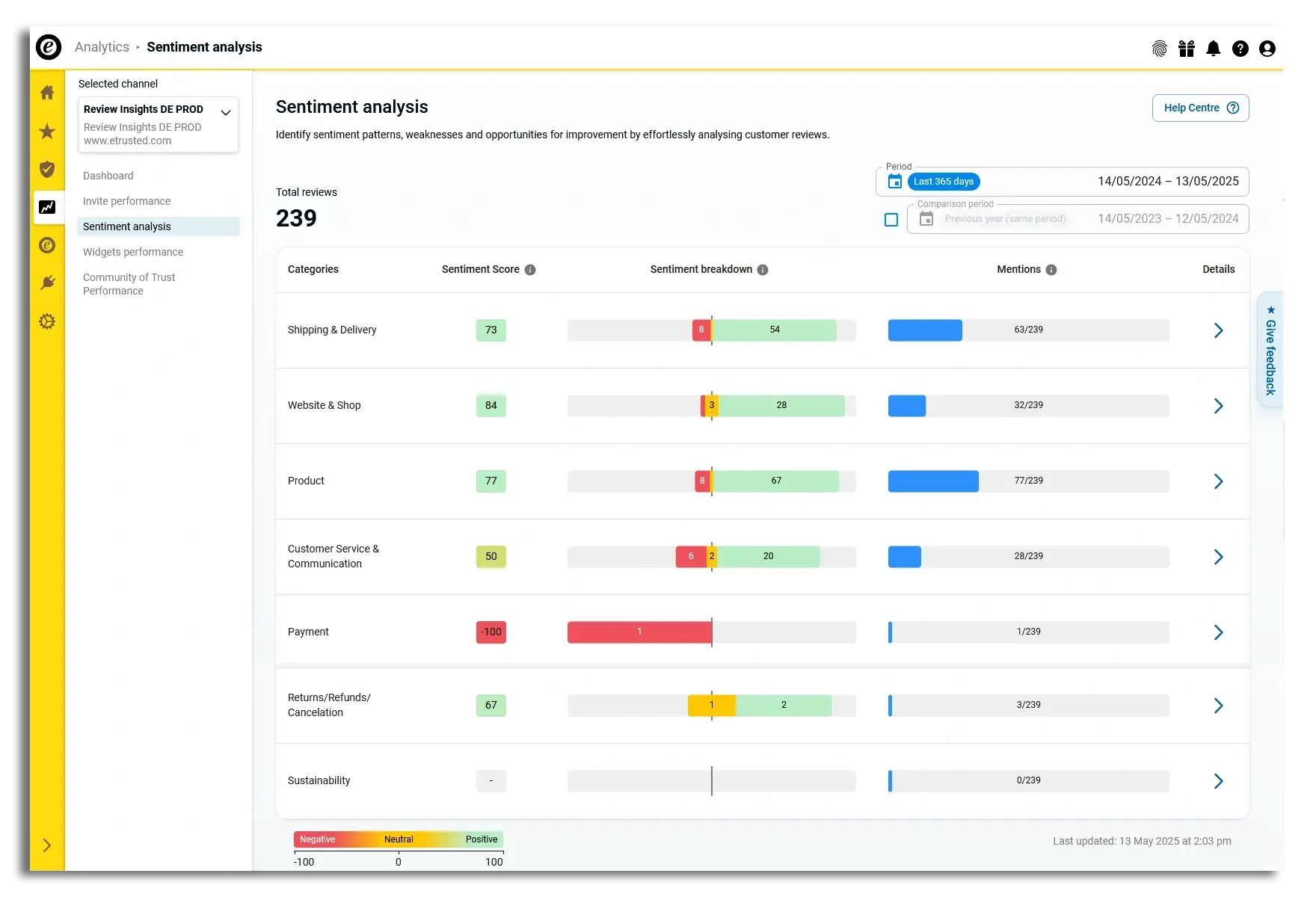This screenshot has width=1316, height=897.
Task: Click the notifications bell icon
Action: [1213, 49]
